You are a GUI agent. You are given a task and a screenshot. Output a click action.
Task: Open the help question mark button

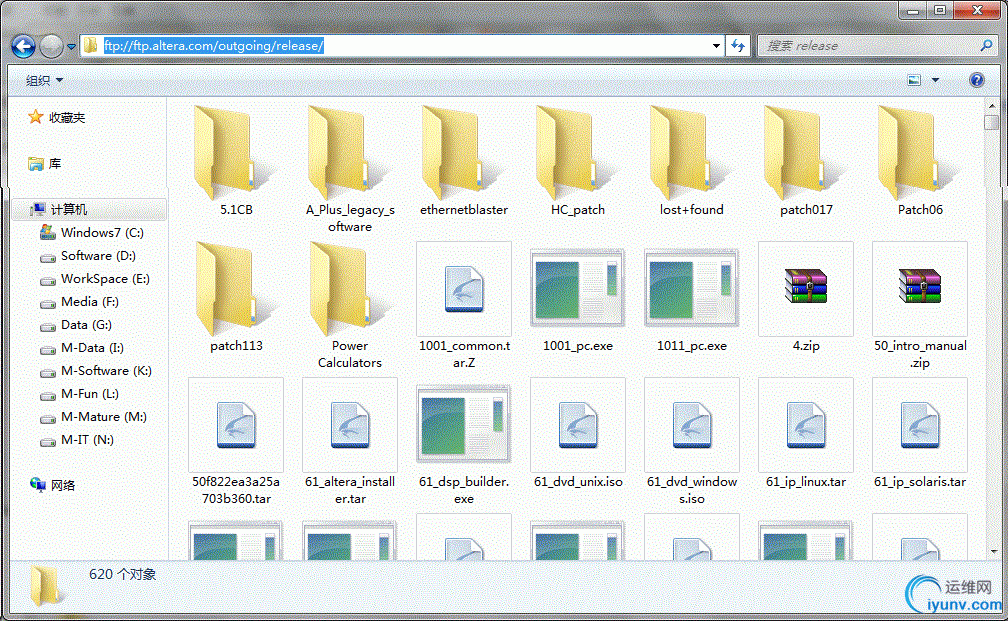[x=976, y=80]
